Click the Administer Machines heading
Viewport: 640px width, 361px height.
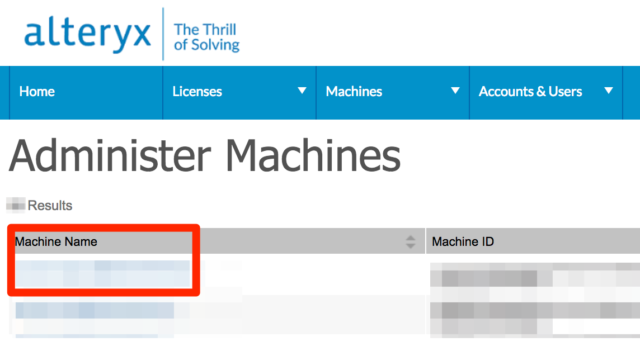click(204, 156)
